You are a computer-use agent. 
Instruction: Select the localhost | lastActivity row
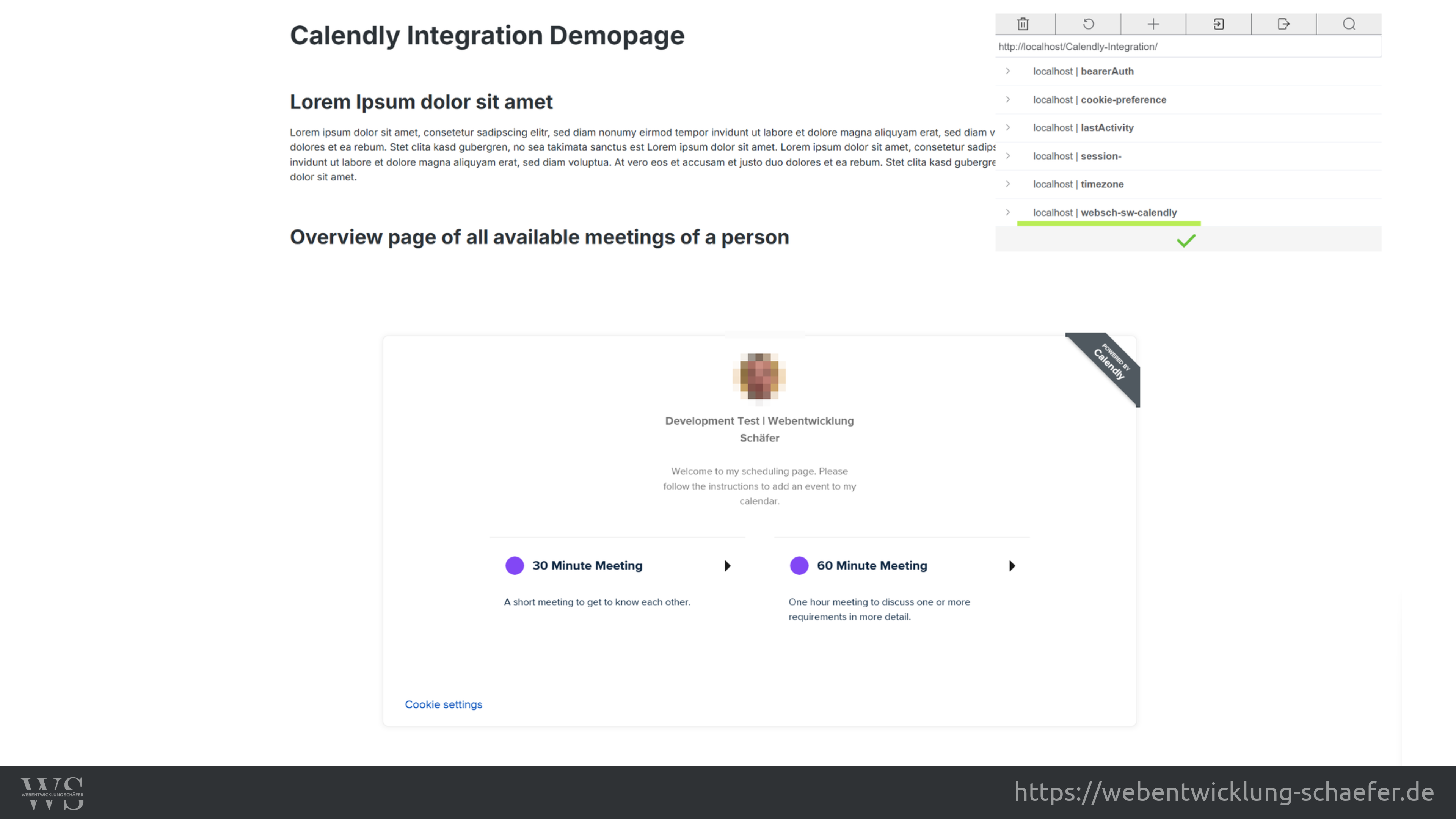pyautogui.click(x=1188, y=128)
